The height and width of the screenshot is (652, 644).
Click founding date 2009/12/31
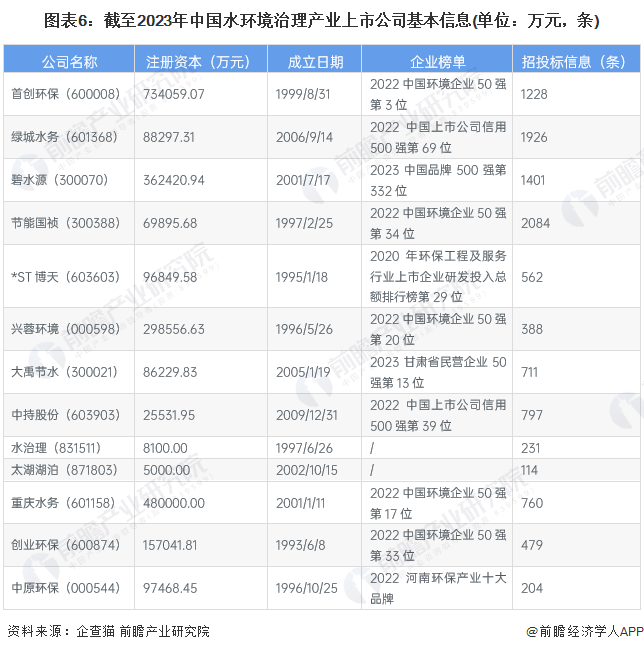point(306,415)
